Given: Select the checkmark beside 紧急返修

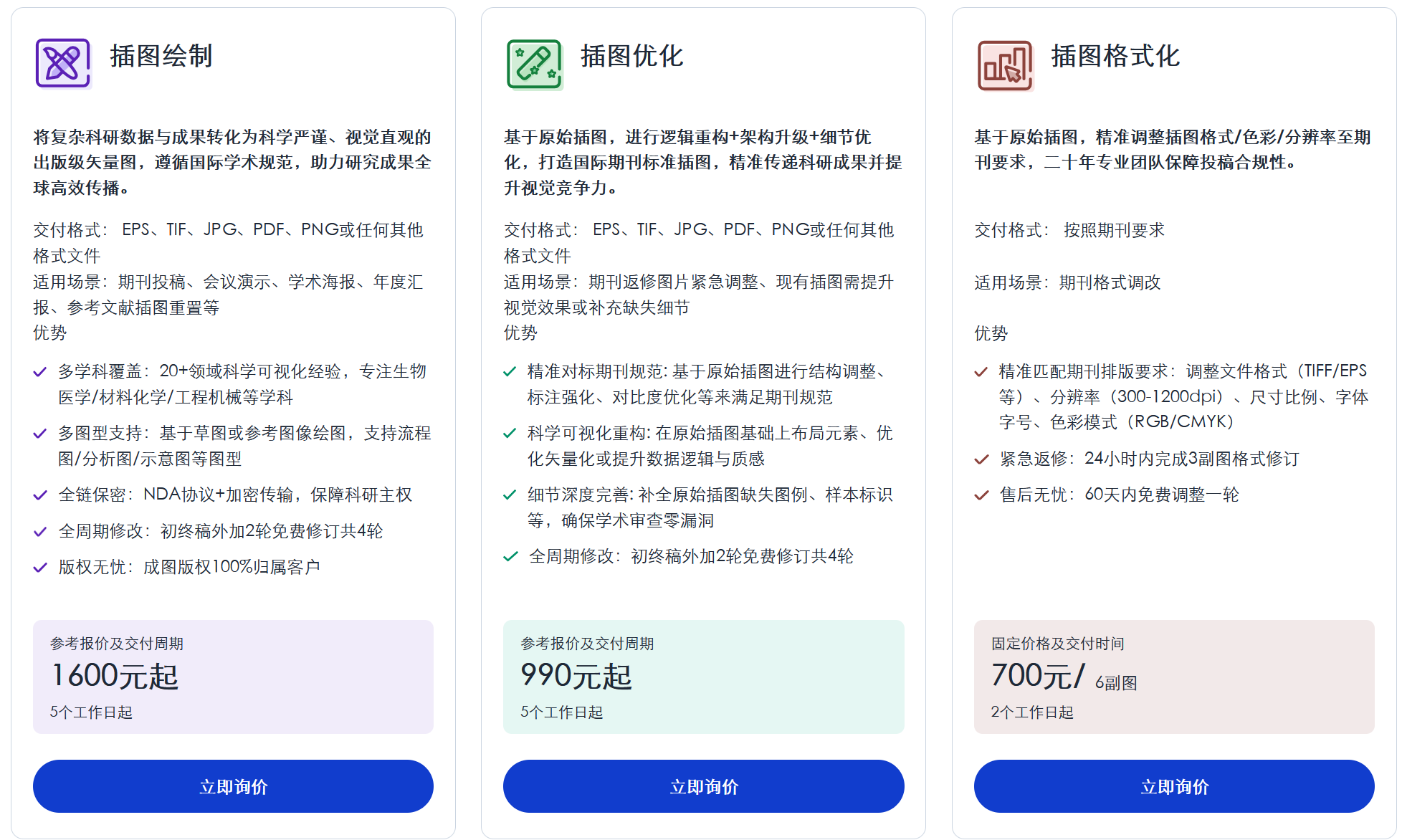Looking at the screenshot, I should tap(981, 459).
